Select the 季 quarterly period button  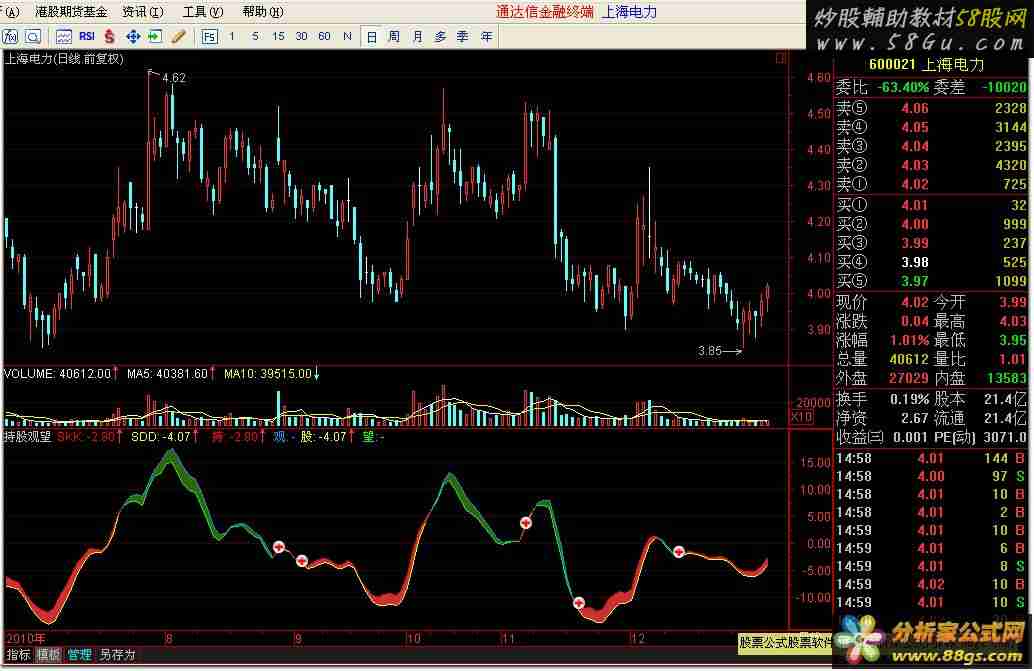(463, 37)
